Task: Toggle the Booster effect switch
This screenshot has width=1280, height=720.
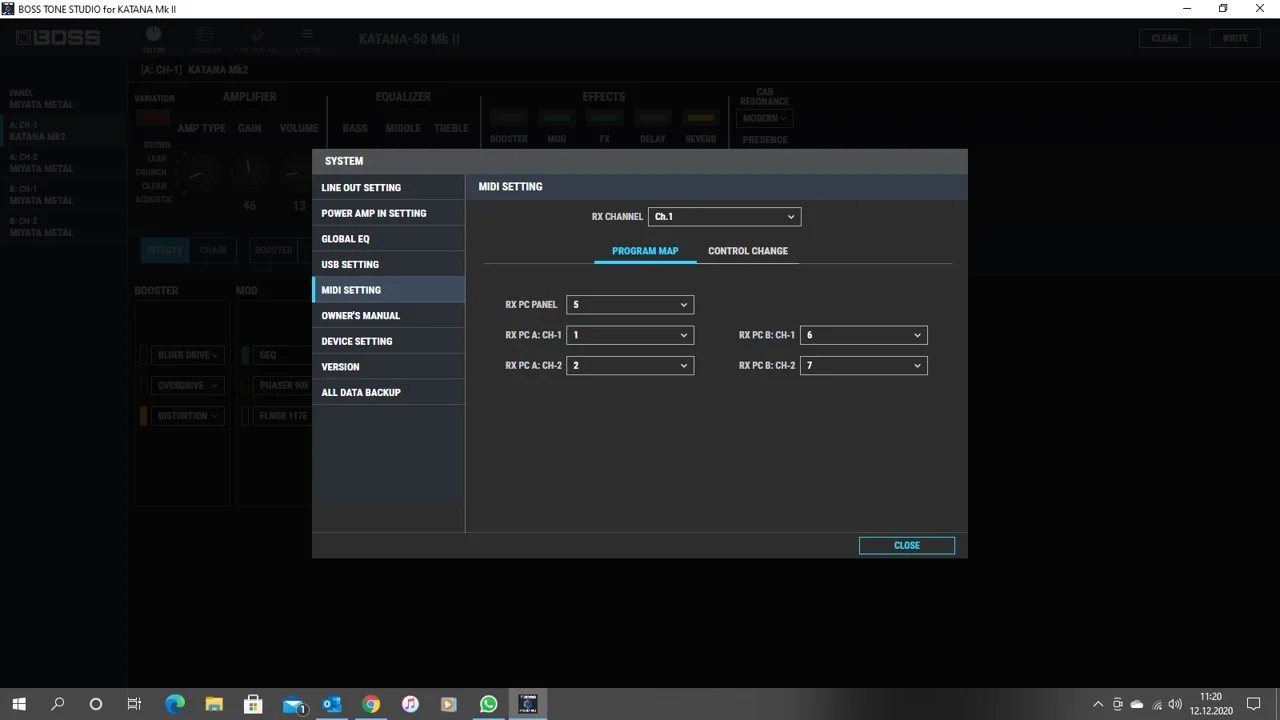Action: tap(508, 118)
